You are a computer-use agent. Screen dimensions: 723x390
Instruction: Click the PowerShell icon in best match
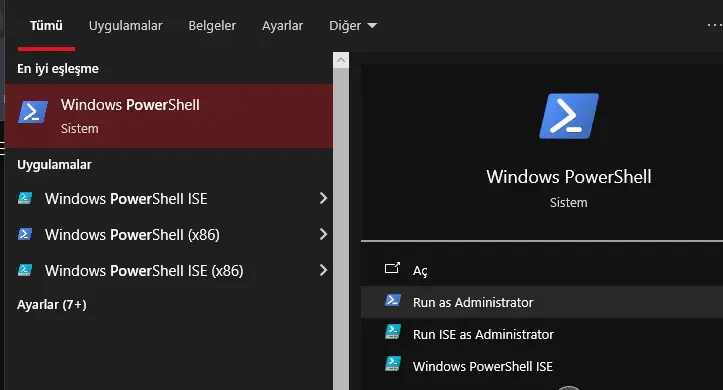point(33,112)
